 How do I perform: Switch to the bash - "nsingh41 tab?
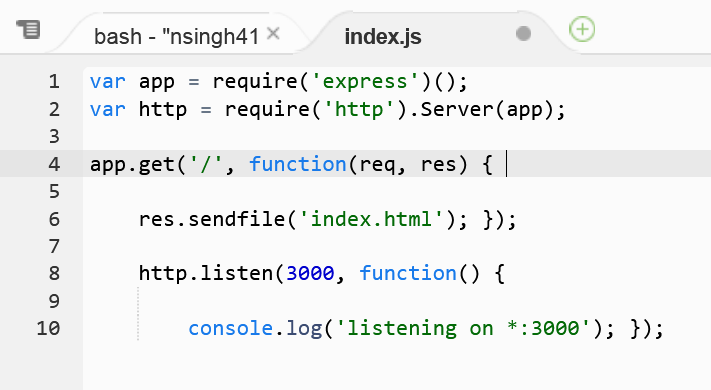[x=176, y=37]
